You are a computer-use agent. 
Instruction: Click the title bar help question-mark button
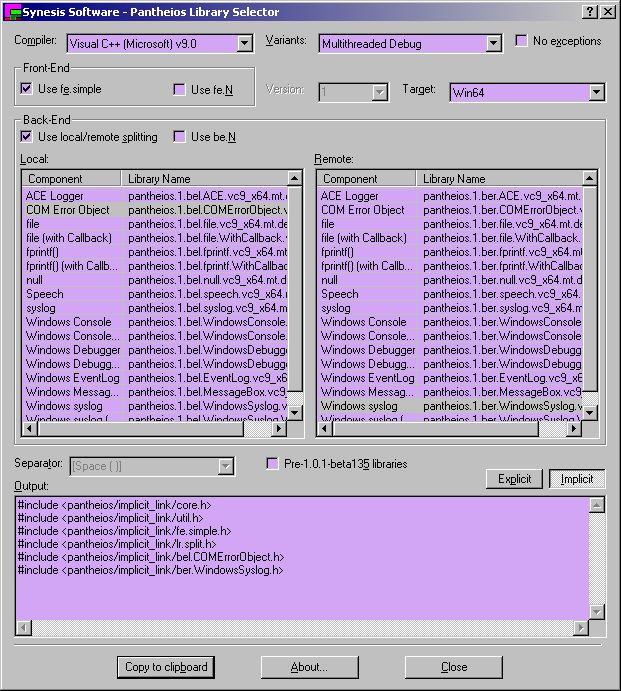pos(590,12)
